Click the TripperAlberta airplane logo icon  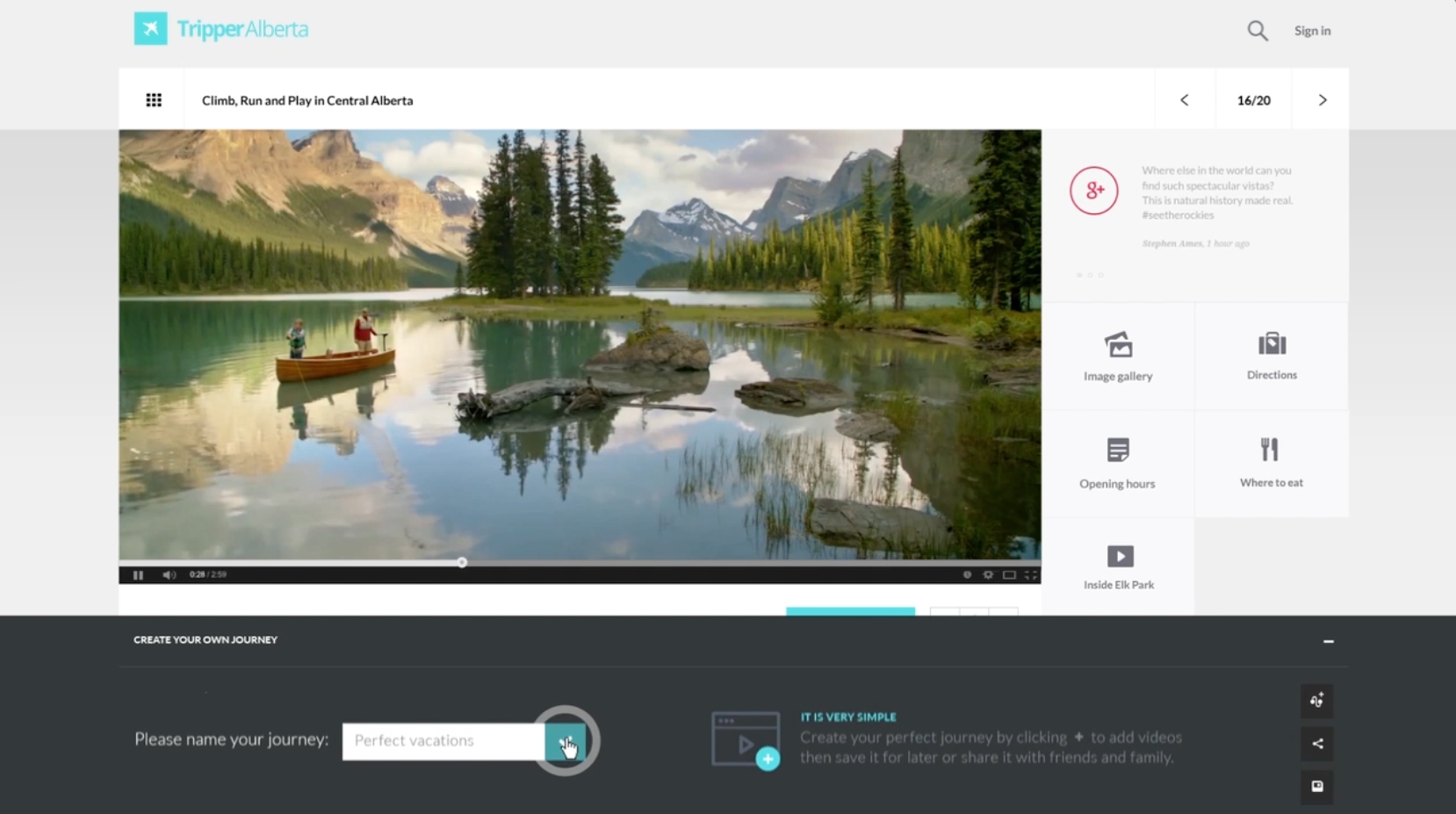click(150, 29)
